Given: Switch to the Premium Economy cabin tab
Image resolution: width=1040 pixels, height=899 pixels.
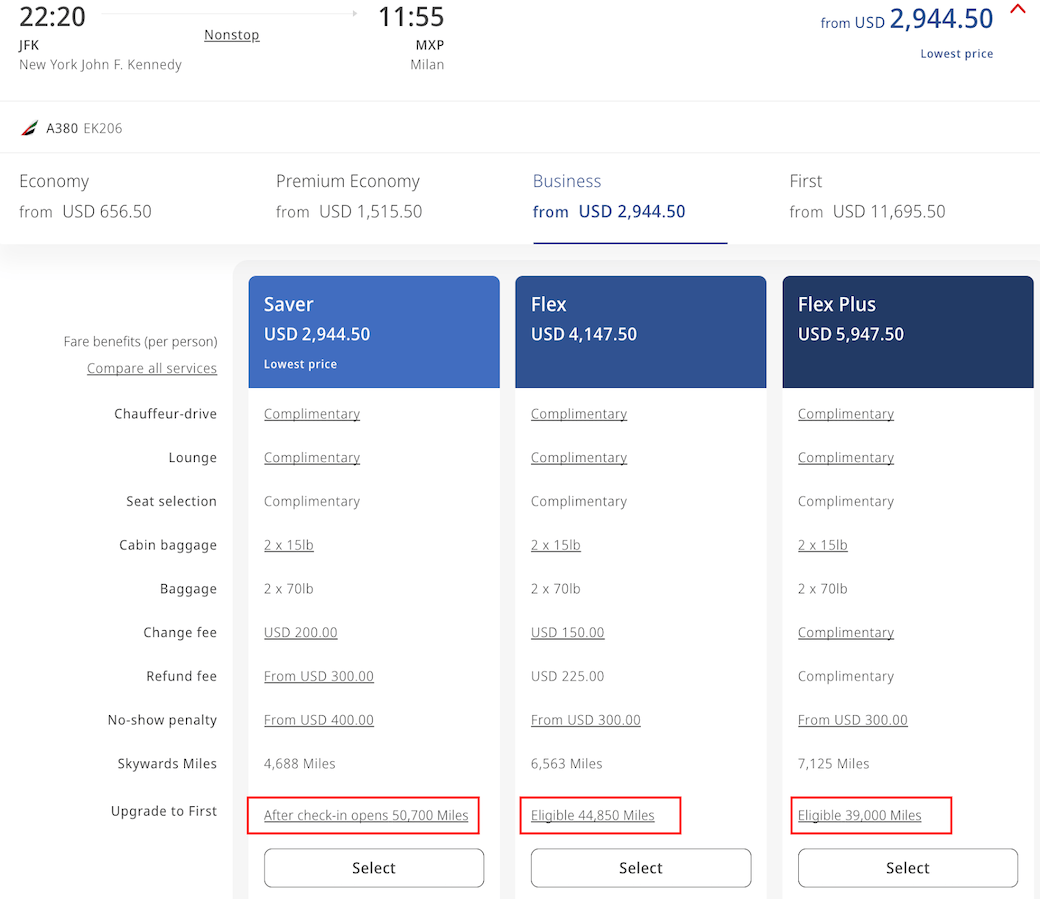Looking at the screenshot, I should [x=348, y=196].
